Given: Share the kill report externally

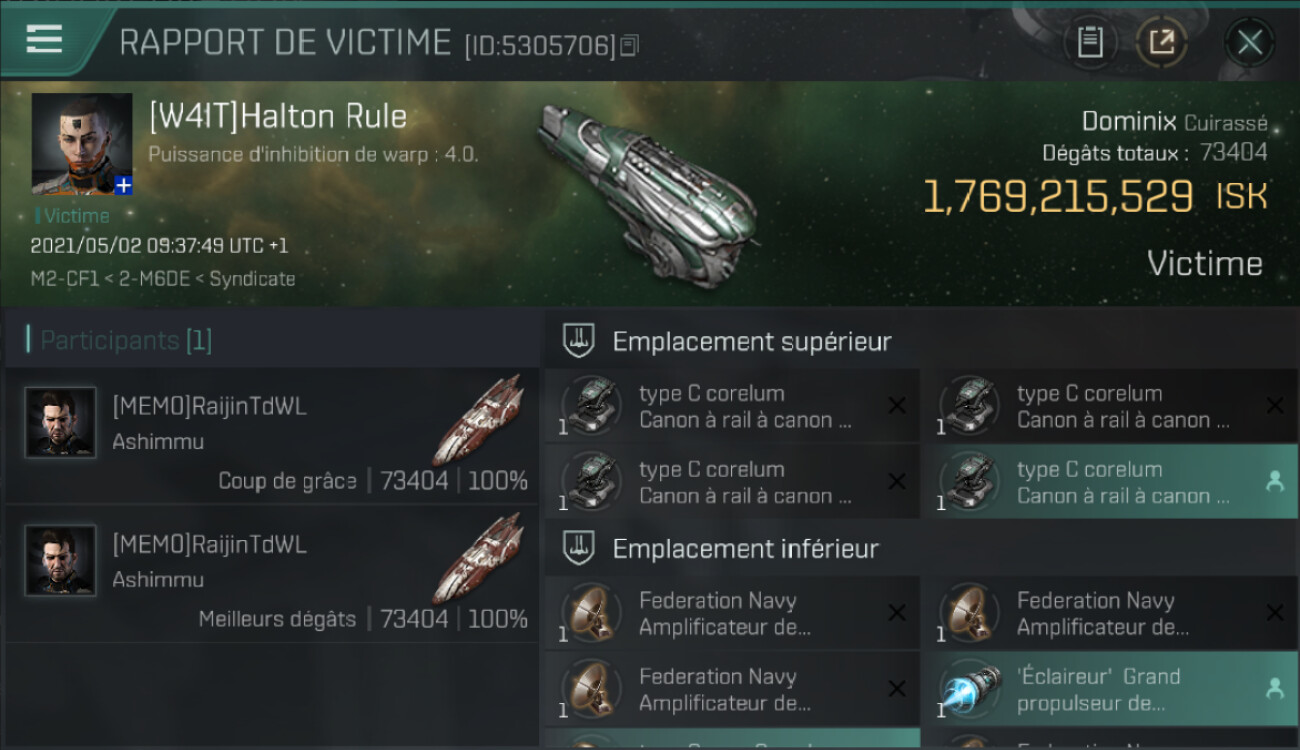Looking at the screenshot, I should coord(1162,42).
